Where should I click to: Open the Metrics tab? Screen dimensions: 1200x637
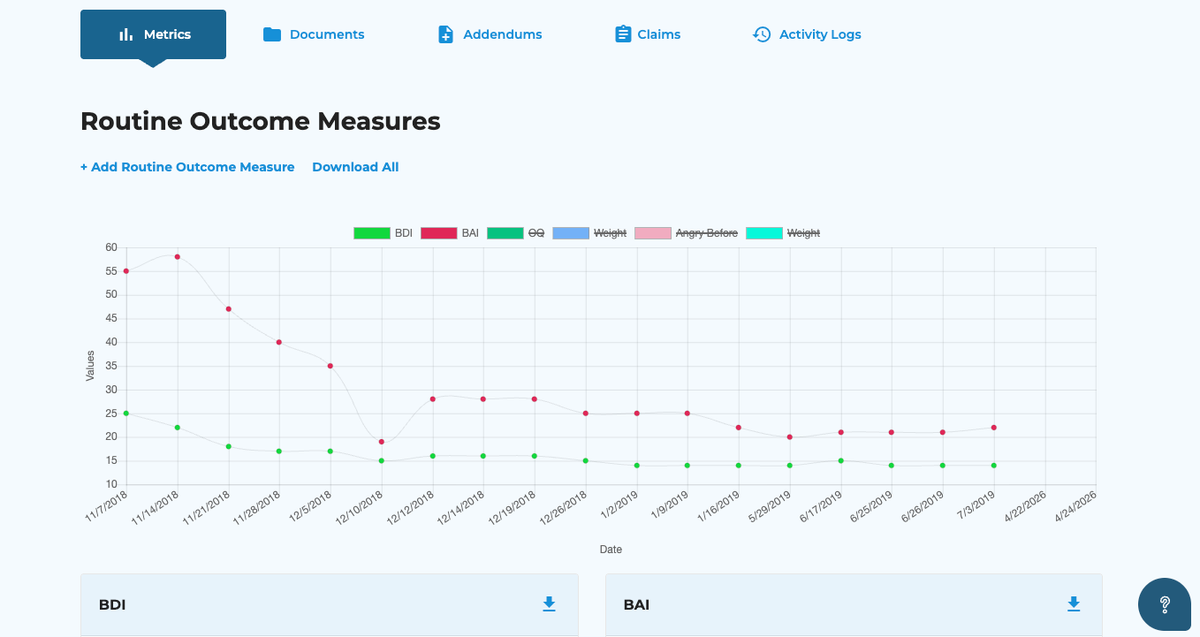click(153, 34)
